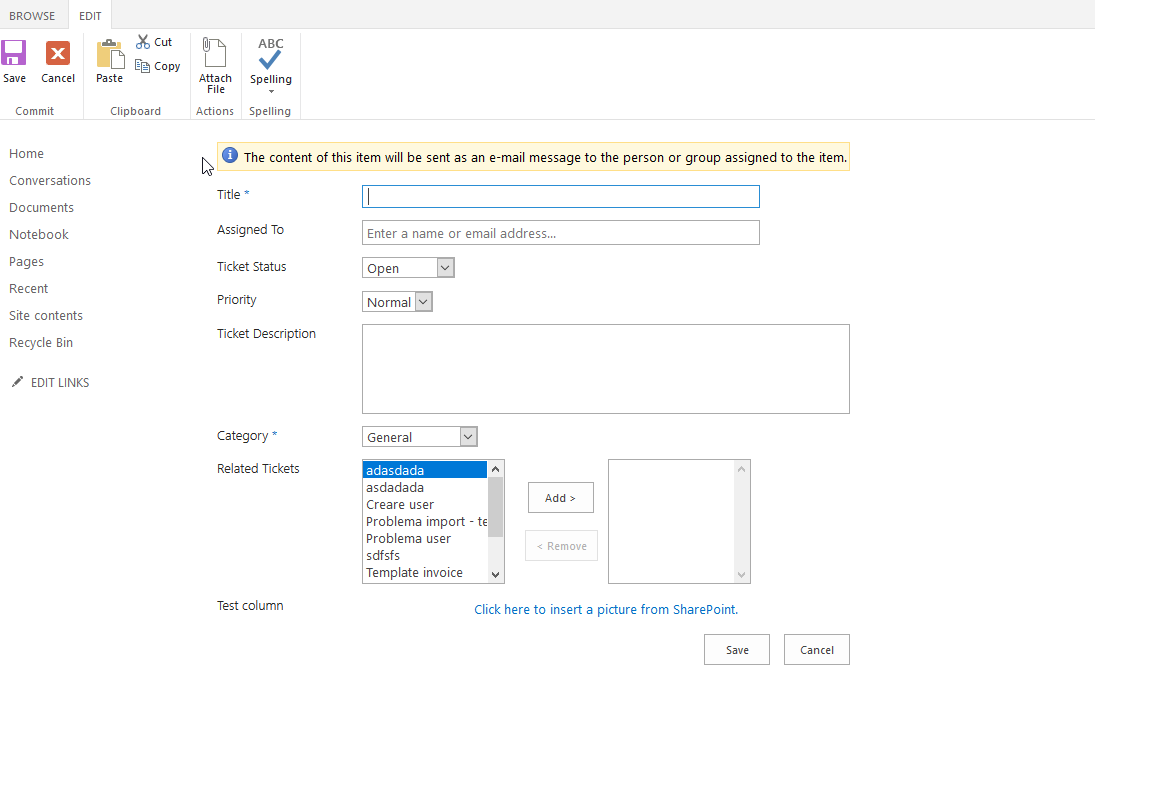Screen dimensions: 1152x810
Task: Expand the Category dropdown showing General
Action: tap(420, 437)
